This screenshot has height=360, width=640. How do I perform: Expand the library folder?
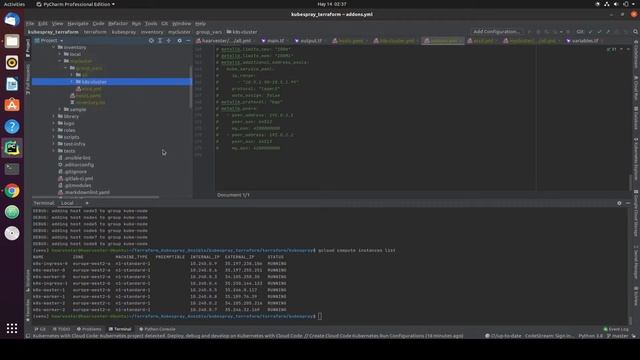53,116
